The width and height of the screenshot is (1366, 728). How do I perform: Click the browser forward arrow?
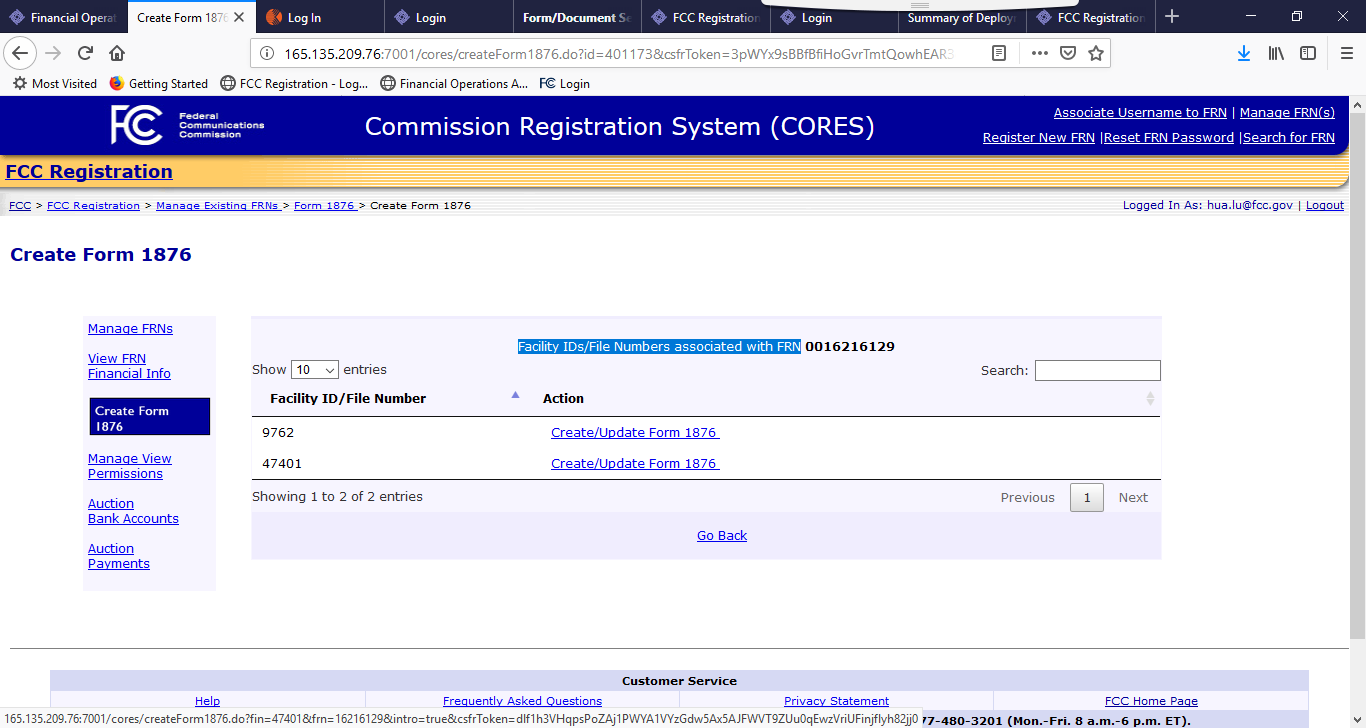pos(53,53)
